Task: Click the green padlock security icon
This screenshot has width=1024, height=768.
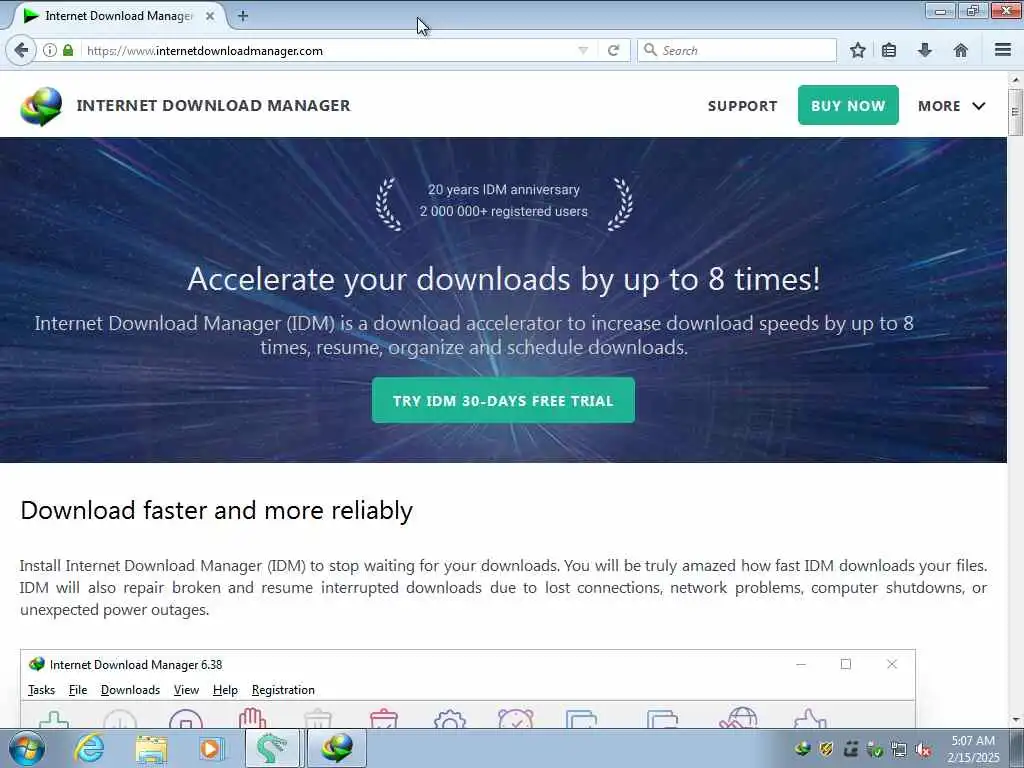Action: 68,50
